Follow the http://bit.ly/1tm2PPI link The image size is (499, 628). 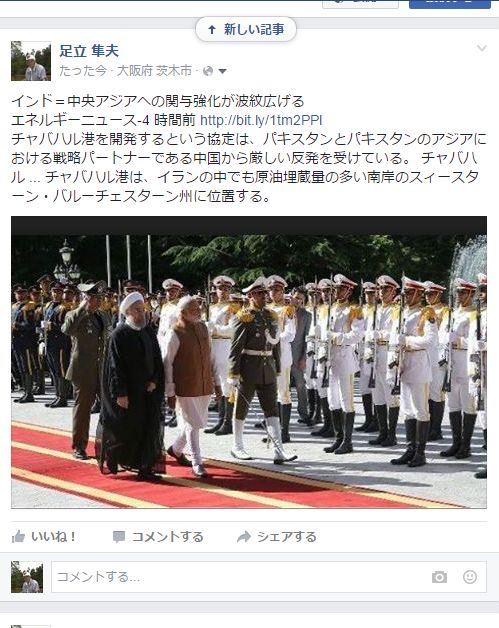261,120
